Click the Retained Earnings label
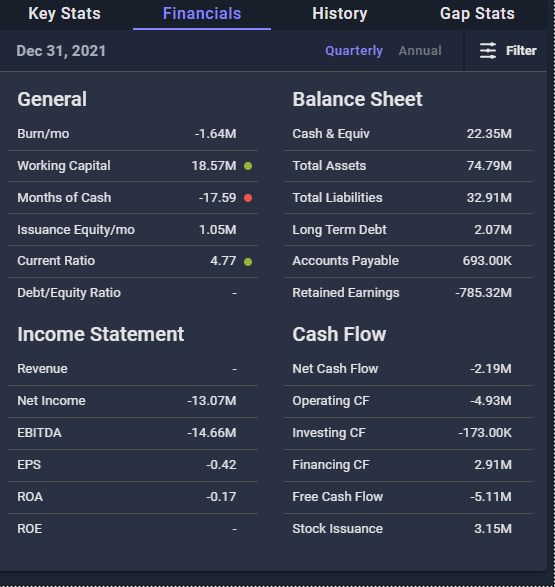555x587 pixels. click(346, 293)
